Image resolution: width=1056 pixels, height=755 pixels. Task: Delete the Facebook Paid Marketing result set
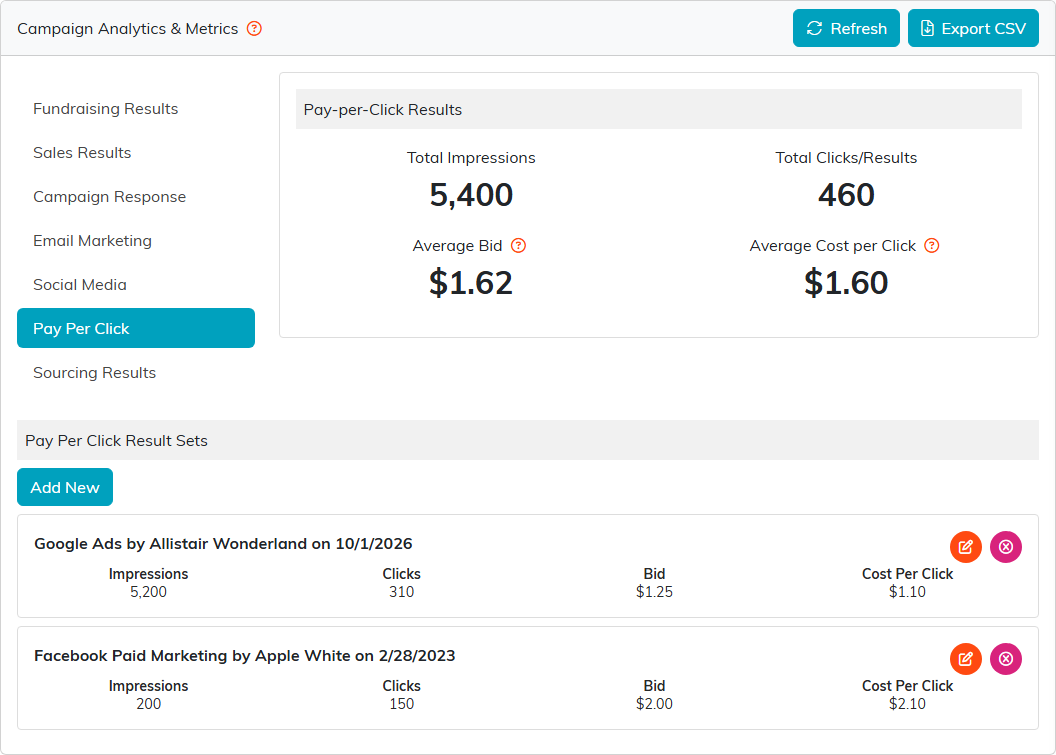[1006, 659]
